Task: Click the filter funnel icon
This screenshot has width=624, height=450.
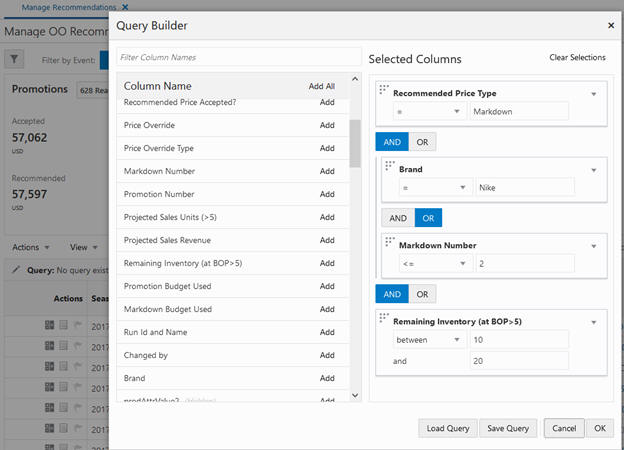Action: click(14, 59)
